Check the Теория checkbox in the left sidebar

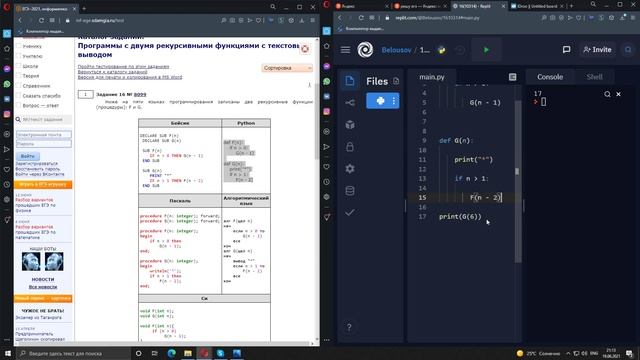[18, 76]
